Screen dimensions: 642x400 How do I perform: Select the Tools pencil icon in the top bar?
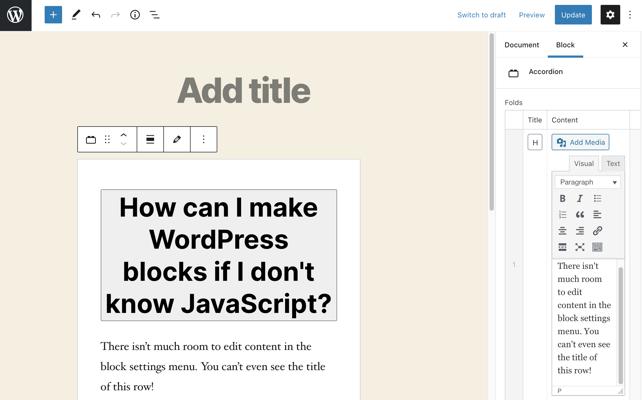tap(76, 15)
